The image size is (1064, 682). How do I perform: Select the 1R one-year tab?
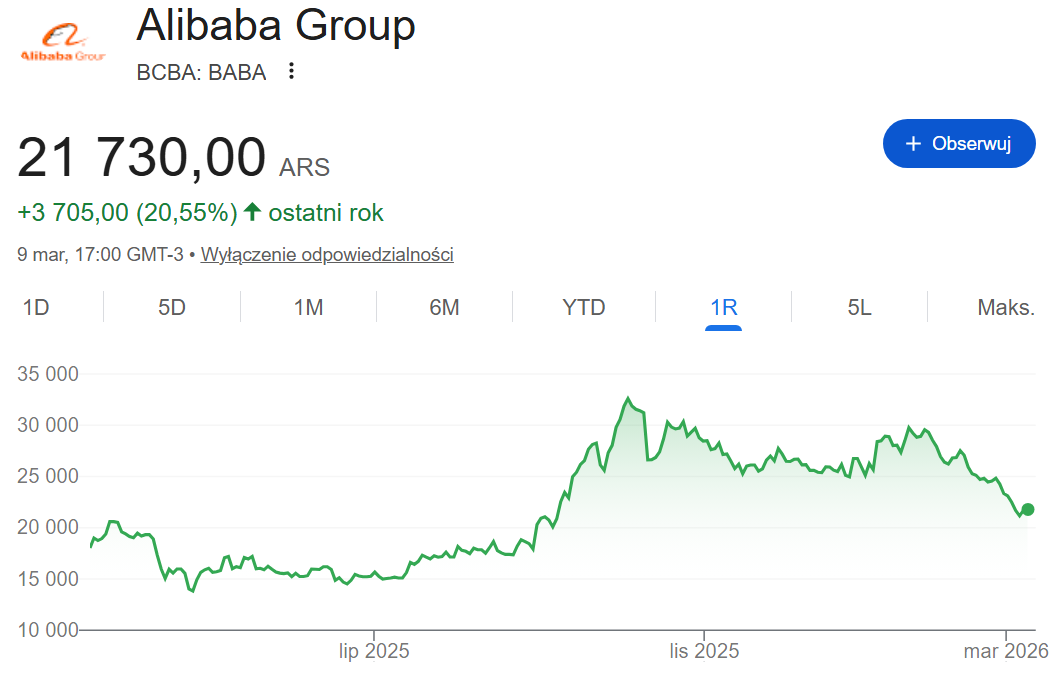pyautogui.click(x=723, y=307)
